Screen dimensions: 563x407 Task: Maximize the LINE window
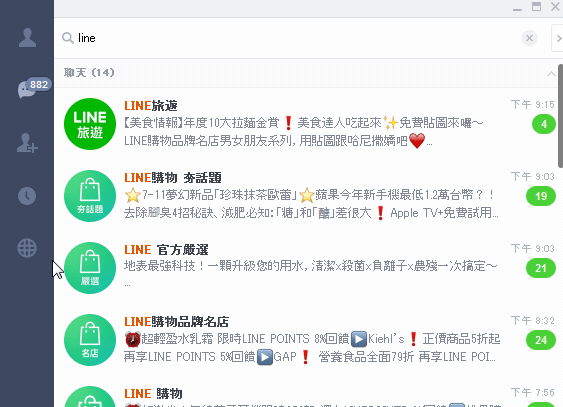point(536,6)
